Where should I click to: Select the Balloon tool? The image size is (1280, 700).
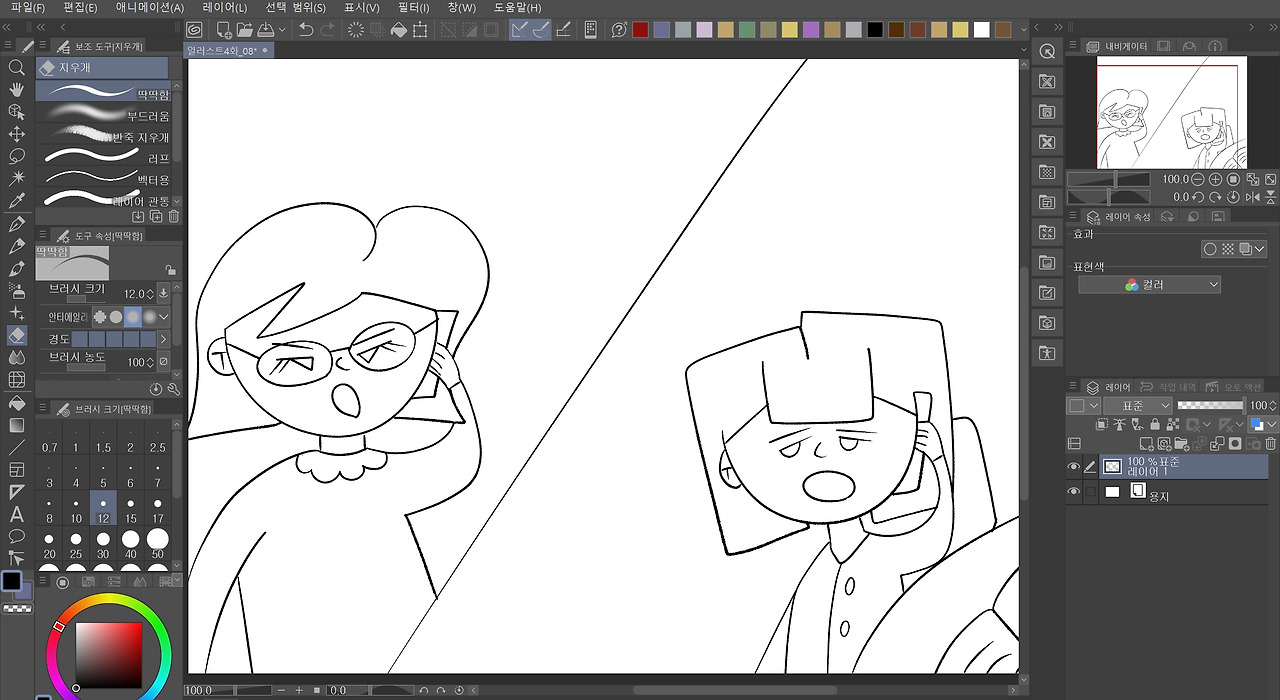(x=16, y=537)
